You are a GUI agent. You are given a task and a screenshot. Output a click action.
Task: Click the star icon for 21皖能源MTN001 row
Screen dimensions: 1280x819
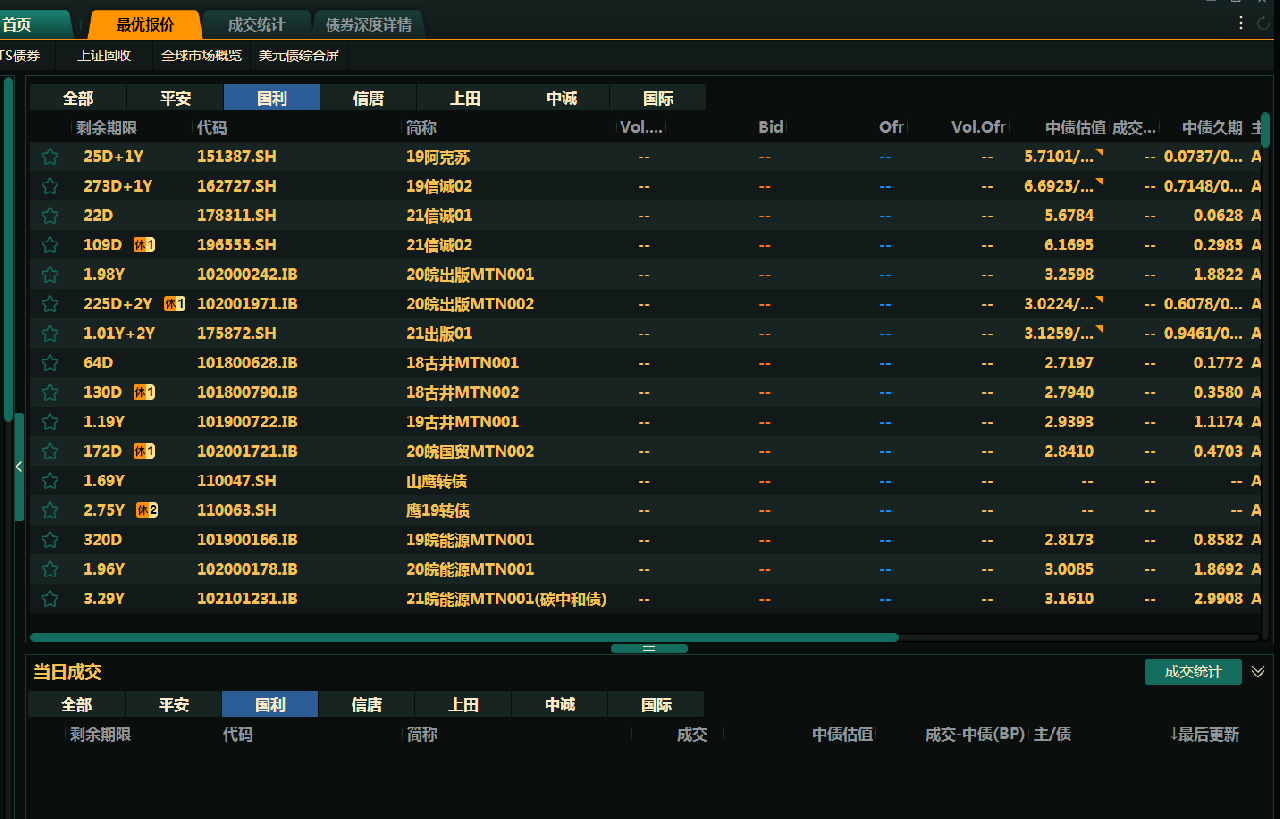[x=50, y=599]
